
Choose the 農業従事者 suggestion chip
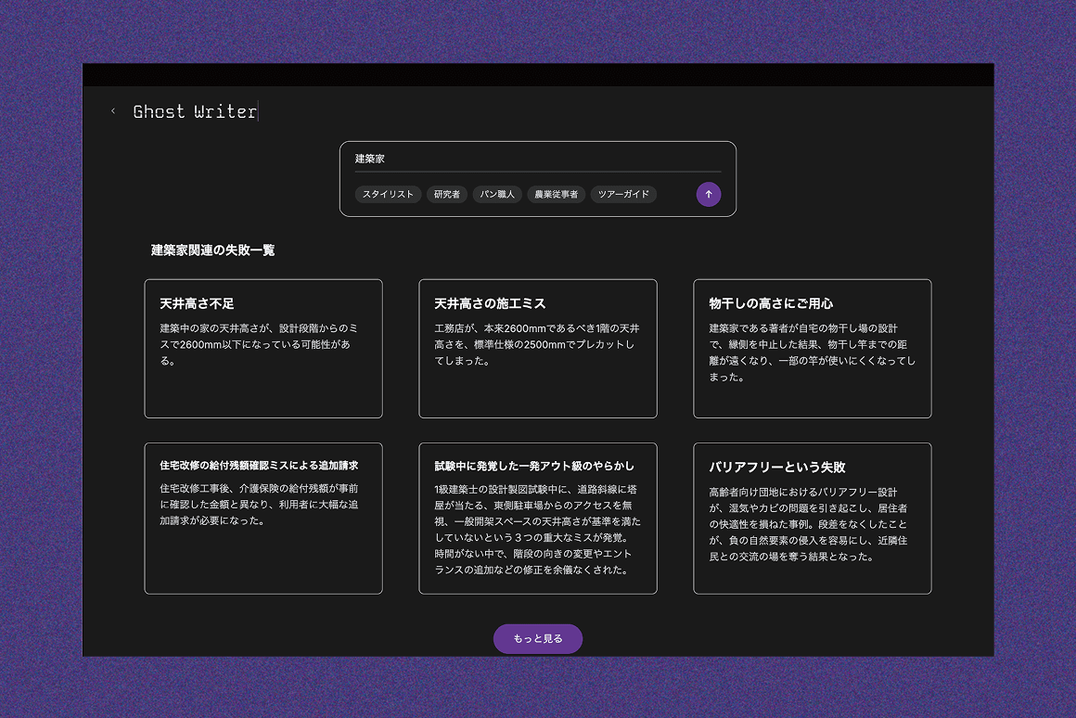click(x=556, y=194)
